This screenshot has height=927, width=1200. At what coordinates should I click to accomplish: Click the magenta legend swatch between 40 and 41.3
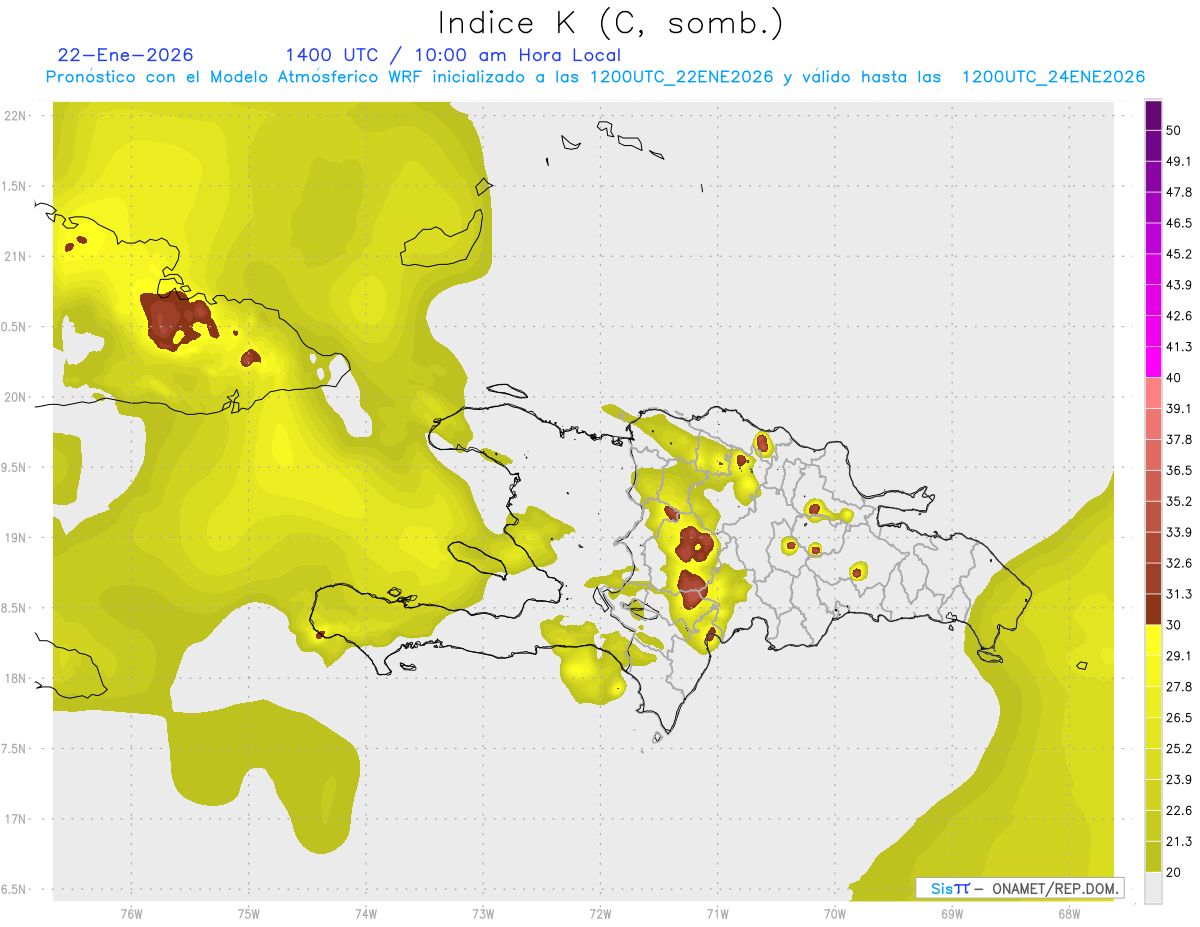click(x=1153, y=363)
